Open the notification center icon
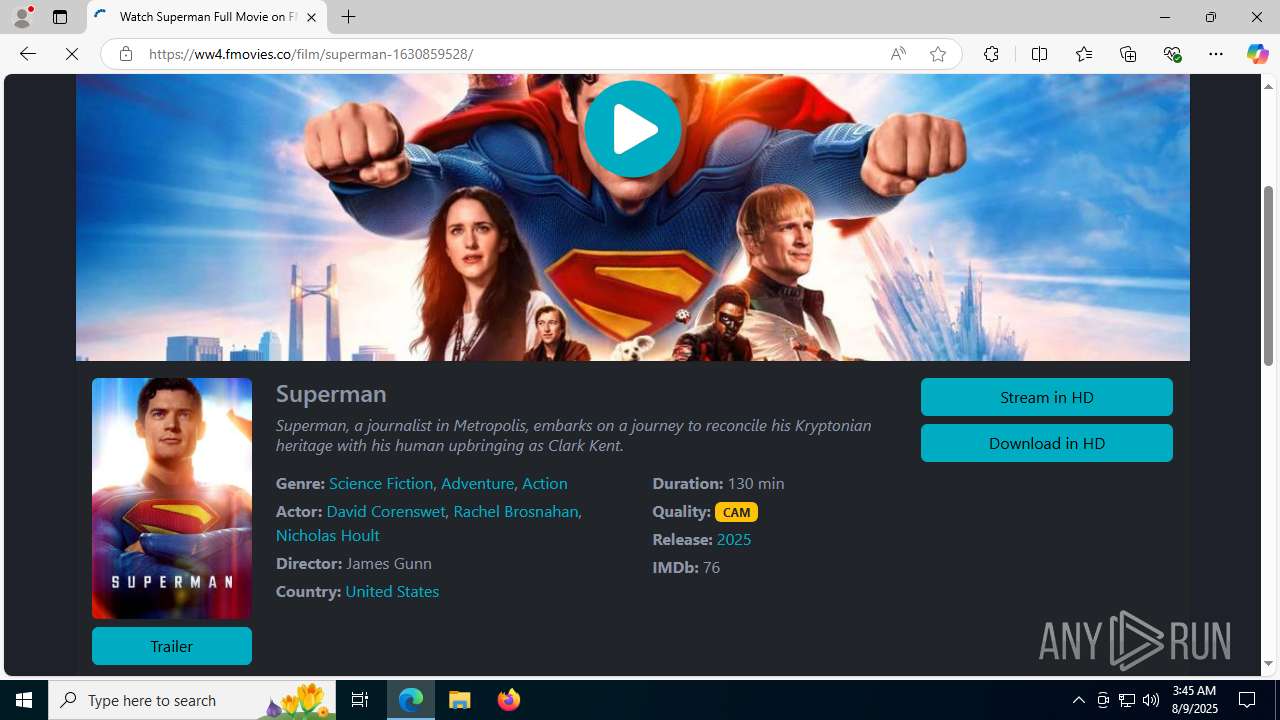The image size is (1280, 720). pyautogui.click(x=1248, y=700)
